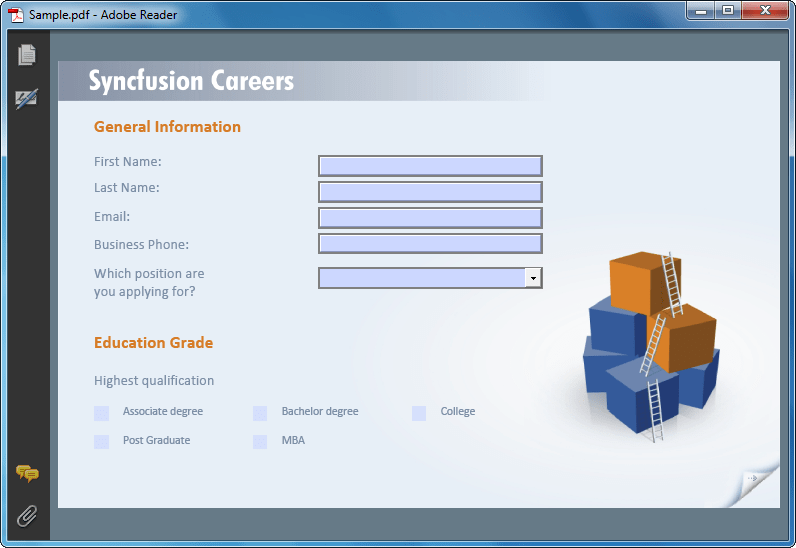The height and width of the screenshot is (548, 796).
Task: Close the Adobe Reader window
Action: (765, 11)
